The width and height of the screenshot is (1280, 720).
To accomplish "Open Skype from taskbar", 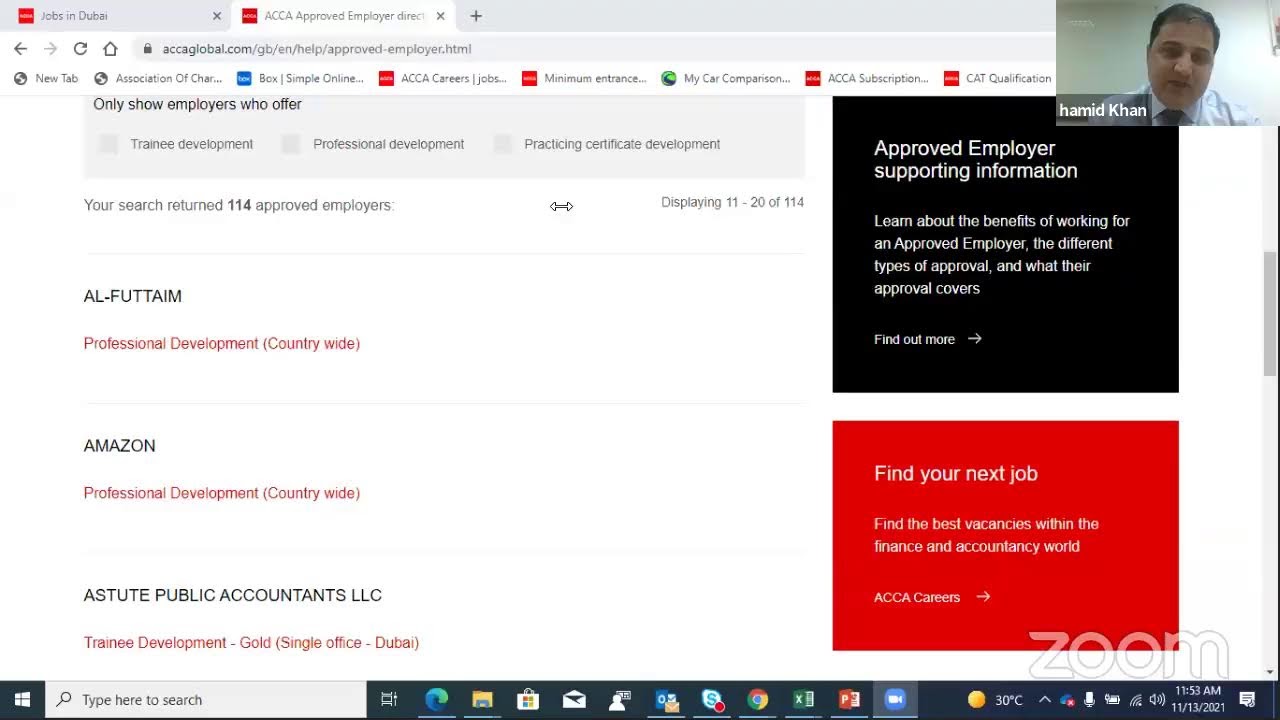I will click(712, 699).
